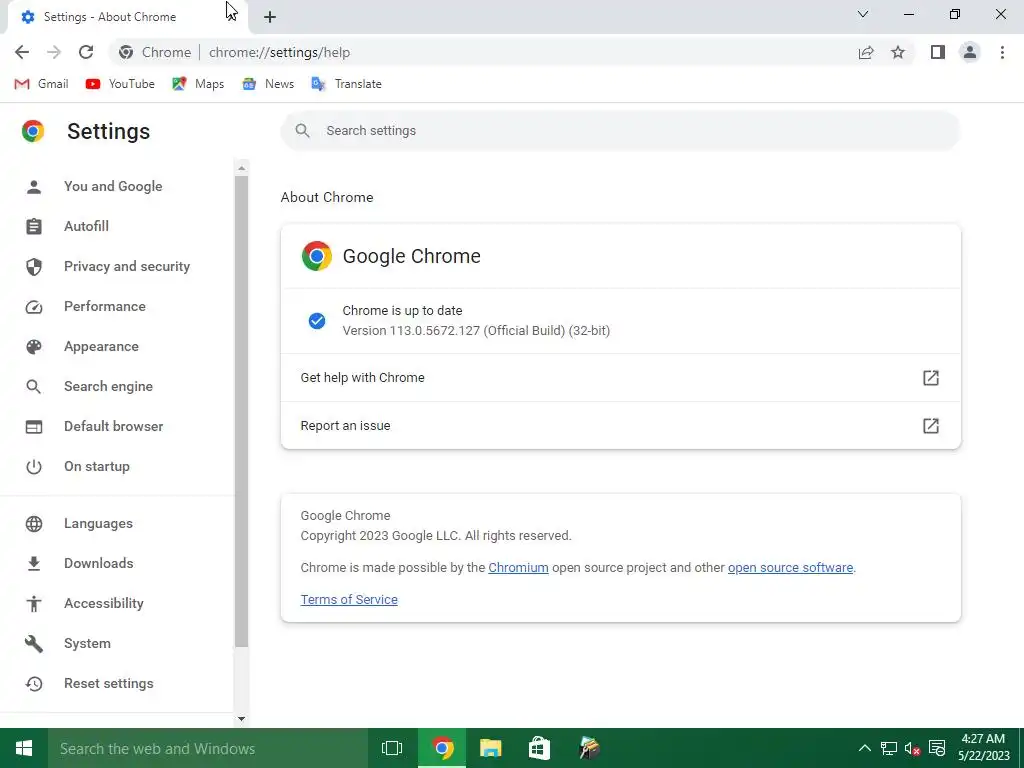
Task: Click the sidebar scrollbar down arrow
Action: coord(242,719)
